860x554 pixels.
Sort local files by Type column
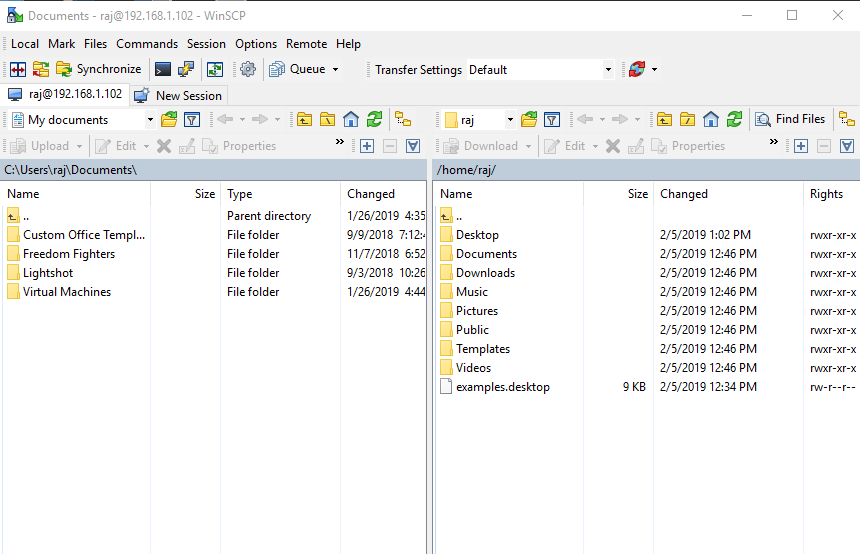(x=280, y=194)
